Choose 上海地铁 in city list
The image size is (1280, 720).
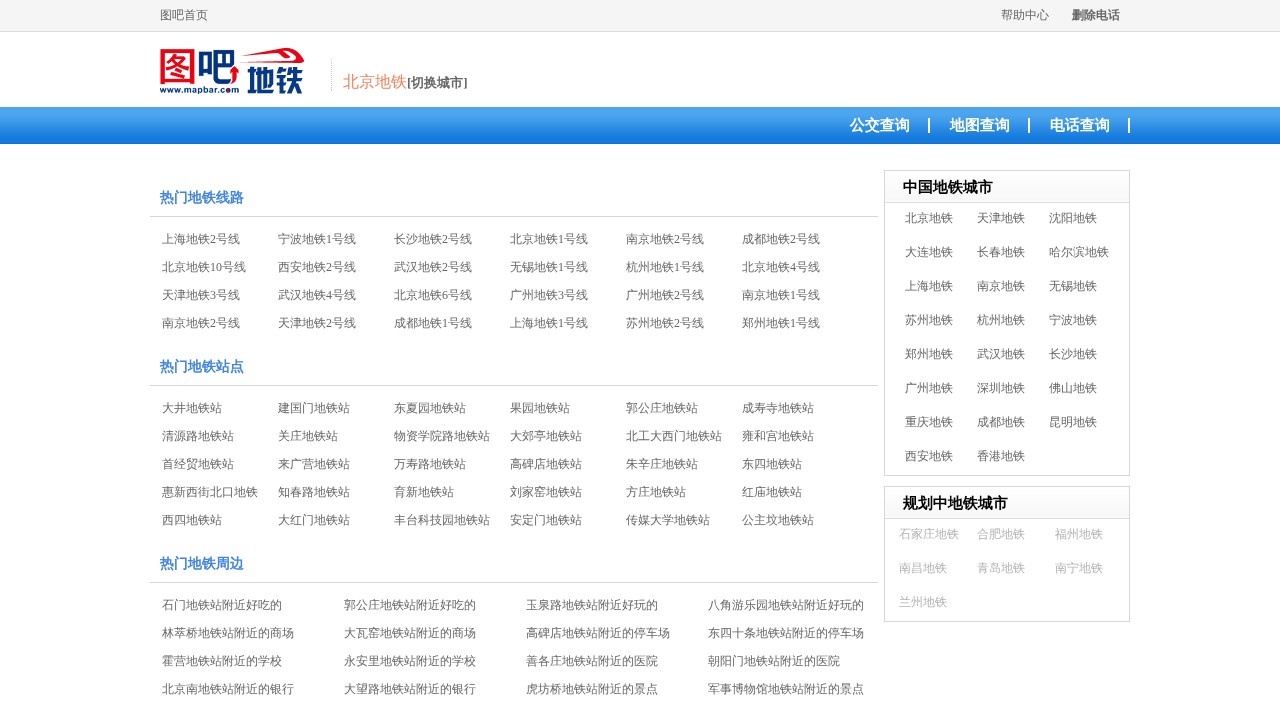929,286
